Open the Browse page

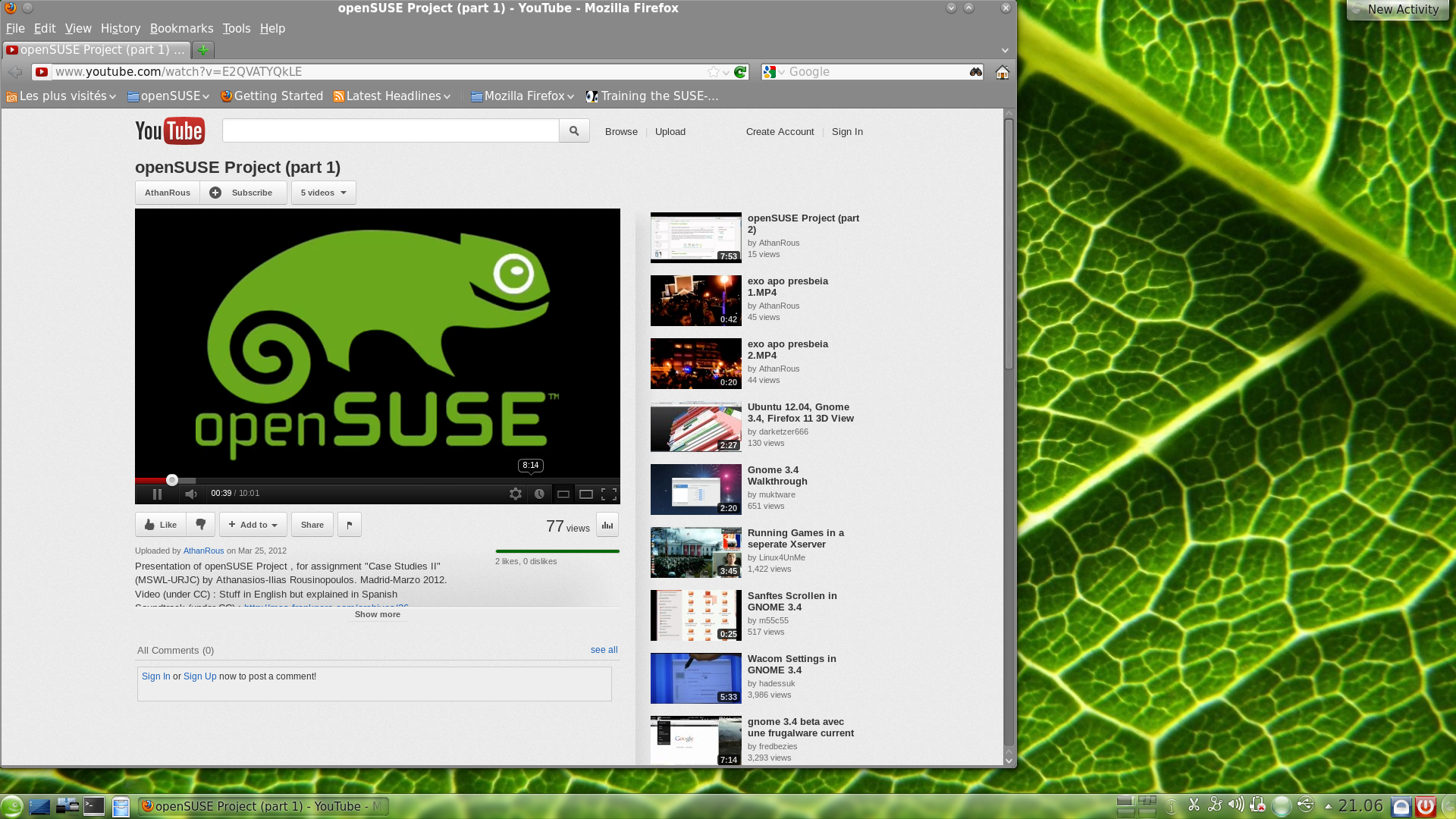pyautogui.click(x=621, y=131)
